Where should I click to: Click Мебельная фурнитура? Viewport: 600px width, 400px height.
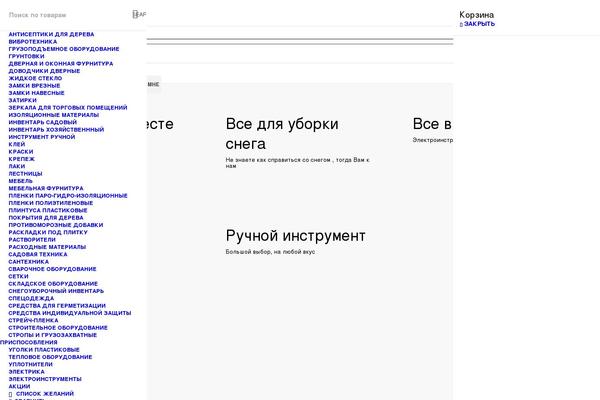(46, 188)
